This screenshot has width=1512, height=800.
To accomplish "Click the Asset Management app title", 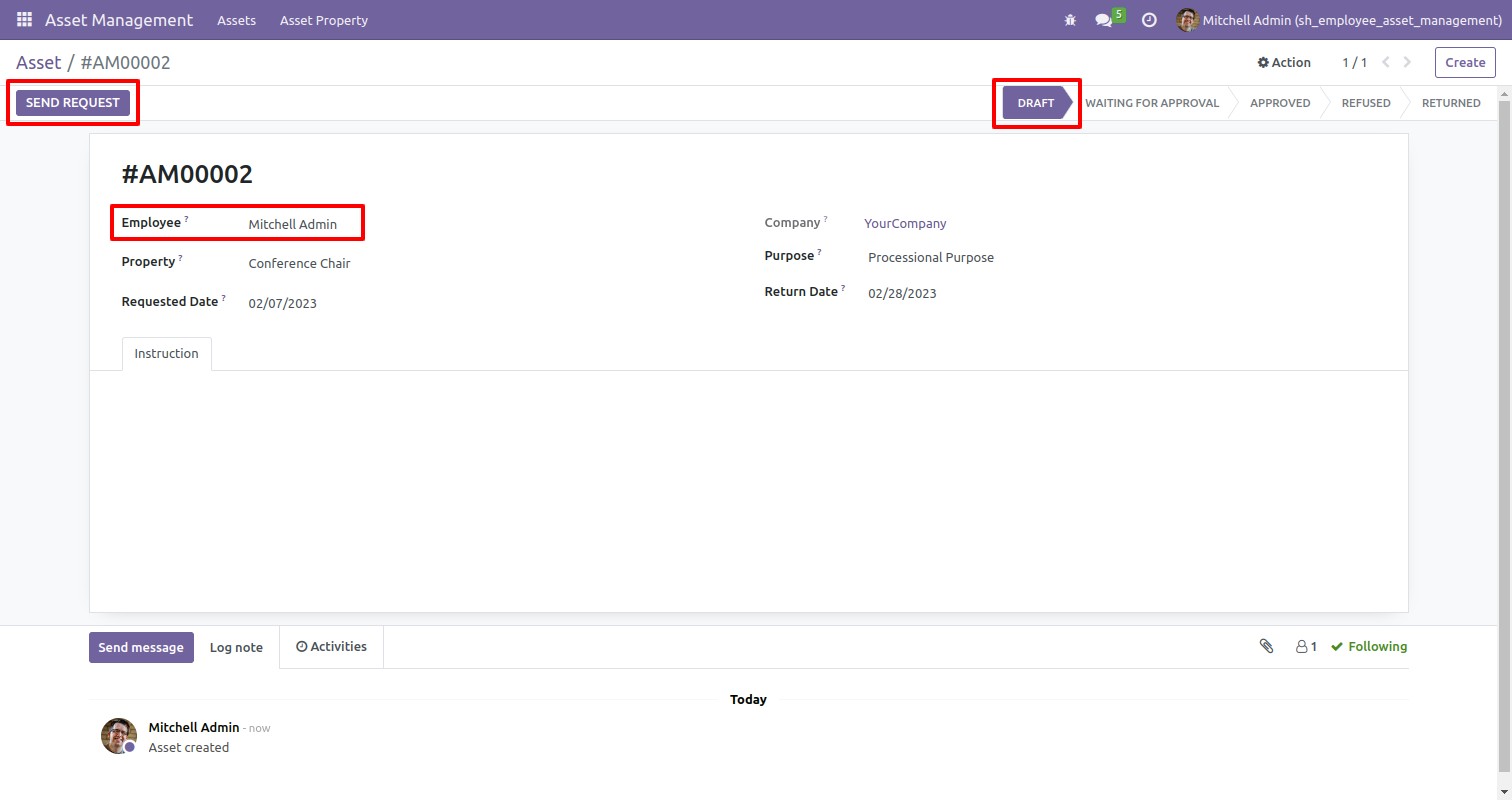I will pyautogui.click(x=119, y=20).
